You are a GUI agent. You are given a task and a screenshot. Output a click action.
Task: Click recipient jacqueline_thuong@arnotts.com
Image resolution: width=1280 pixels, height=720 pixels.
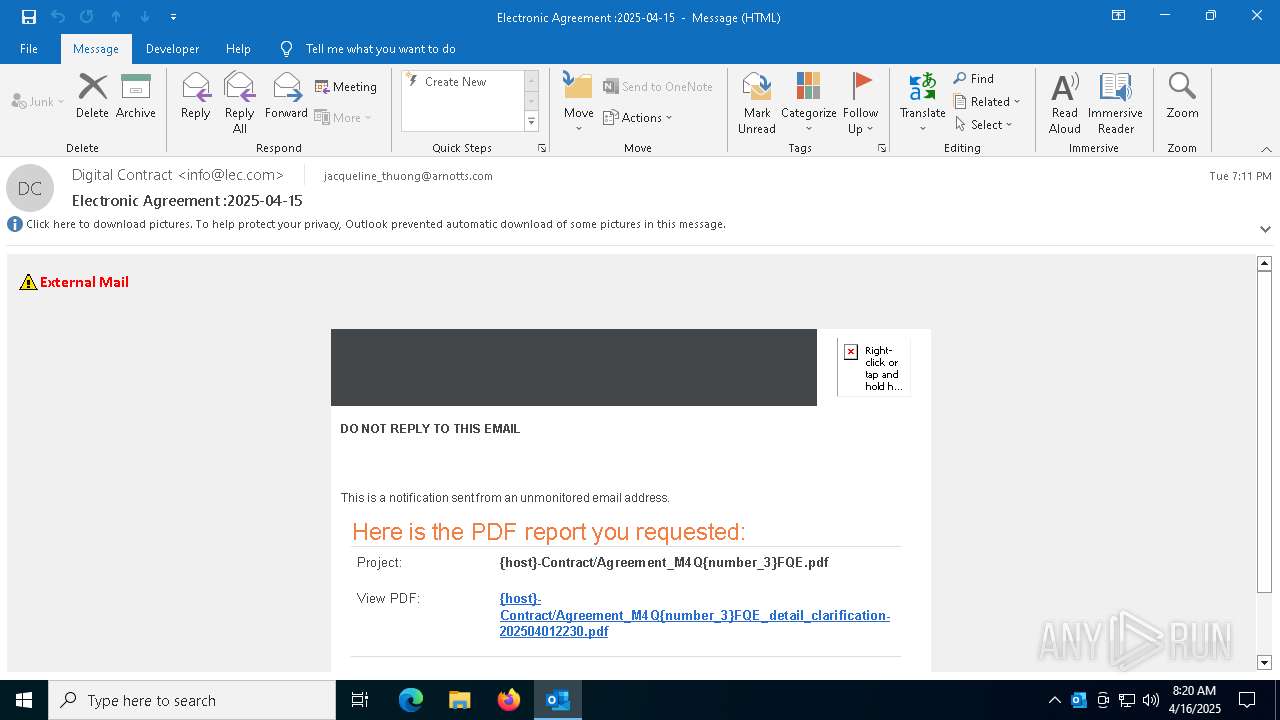coord(408,176)
